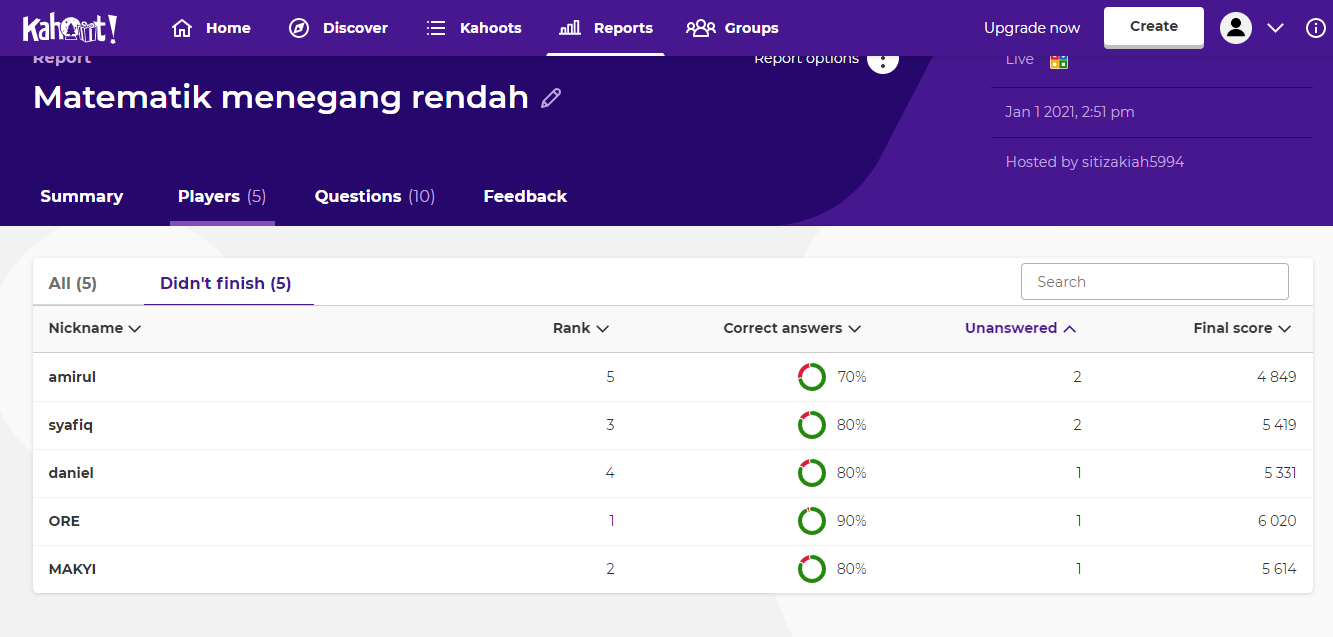Viewport: 1333px width, 637px height.
Task: Click the Home house icon
Action: 182,28
